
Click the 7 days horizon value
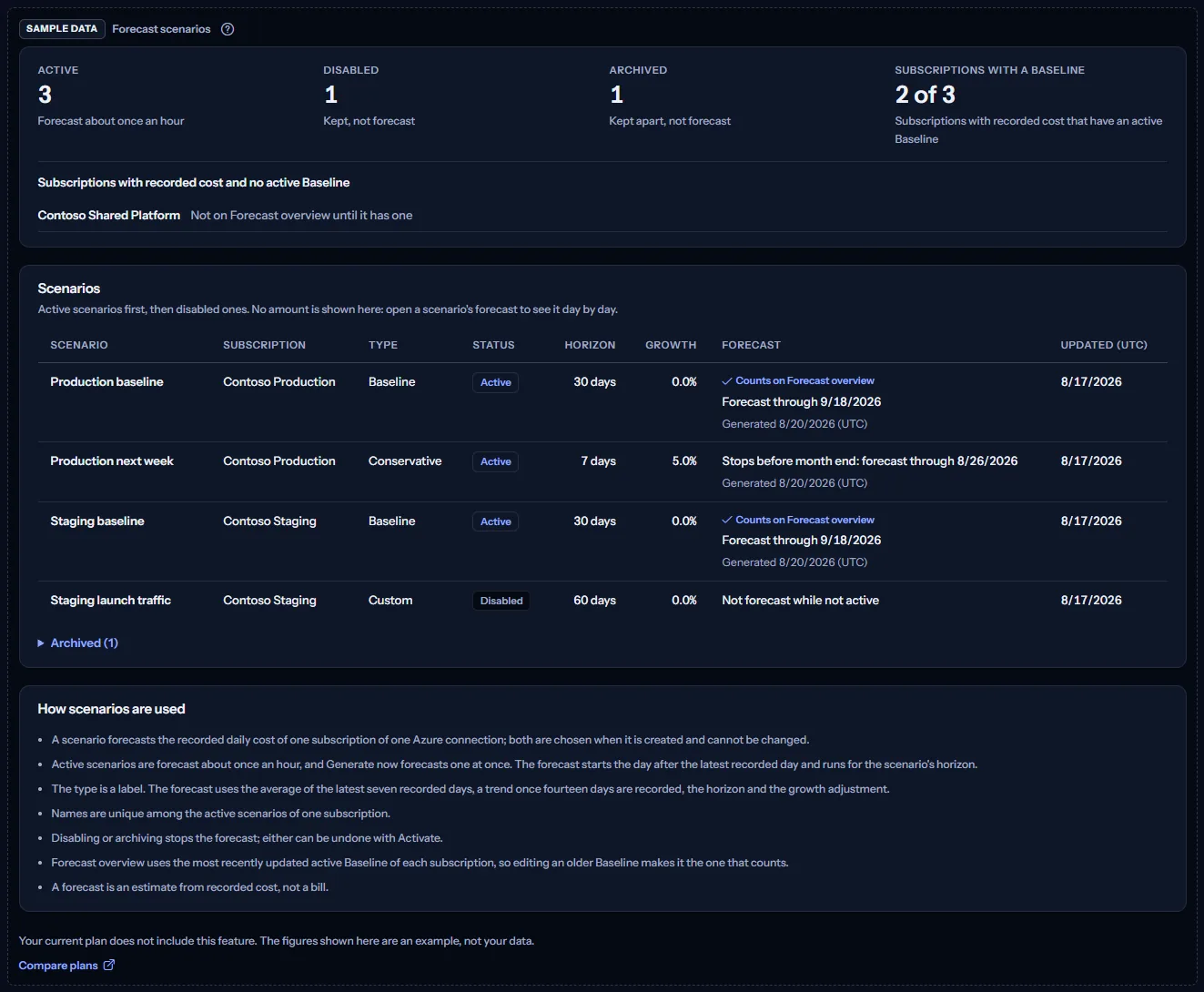point(598,461)
